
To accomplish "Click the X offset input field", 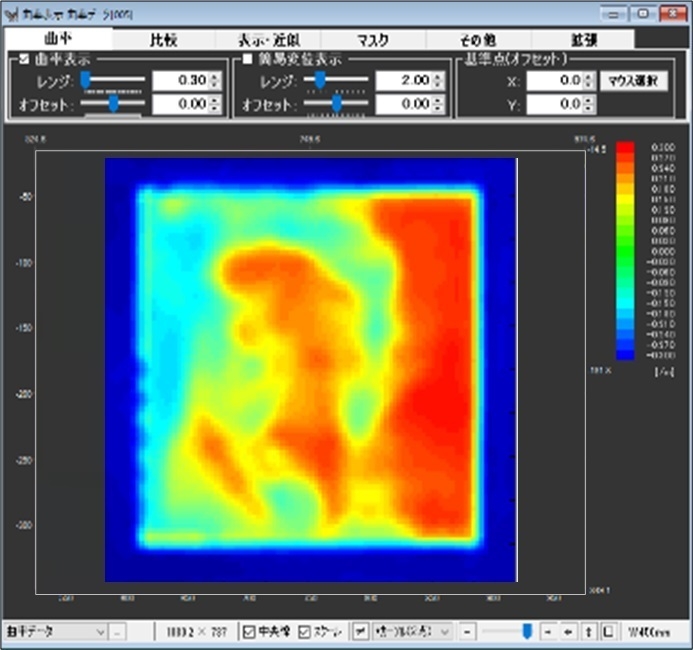I will coord(555,80).
